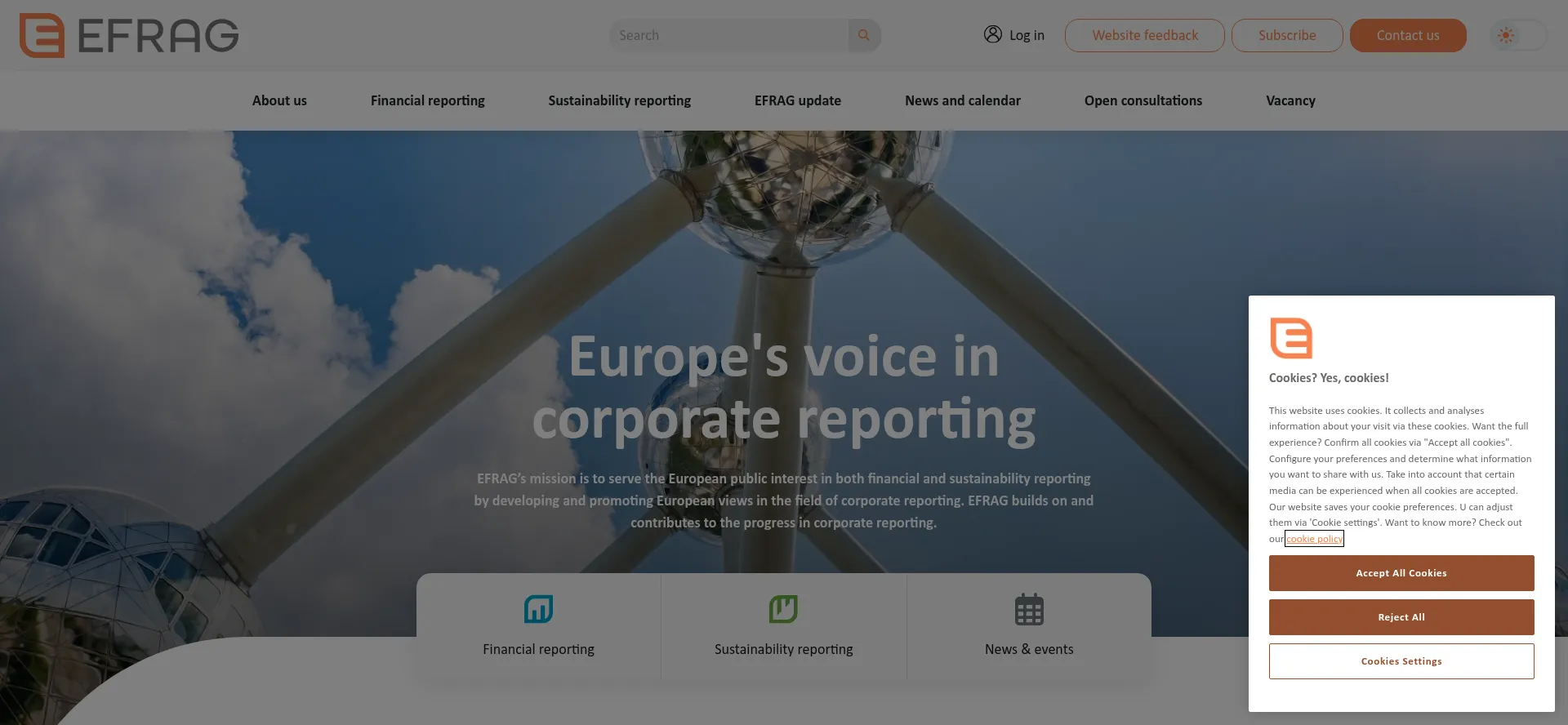Open the EFRAG update menu

(798, 100)
